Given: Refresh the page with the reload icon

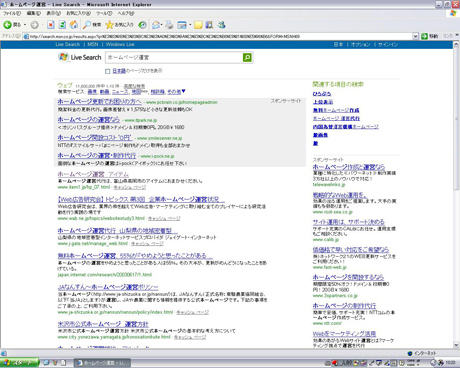Looking at the screenshot, I should 62,25.
